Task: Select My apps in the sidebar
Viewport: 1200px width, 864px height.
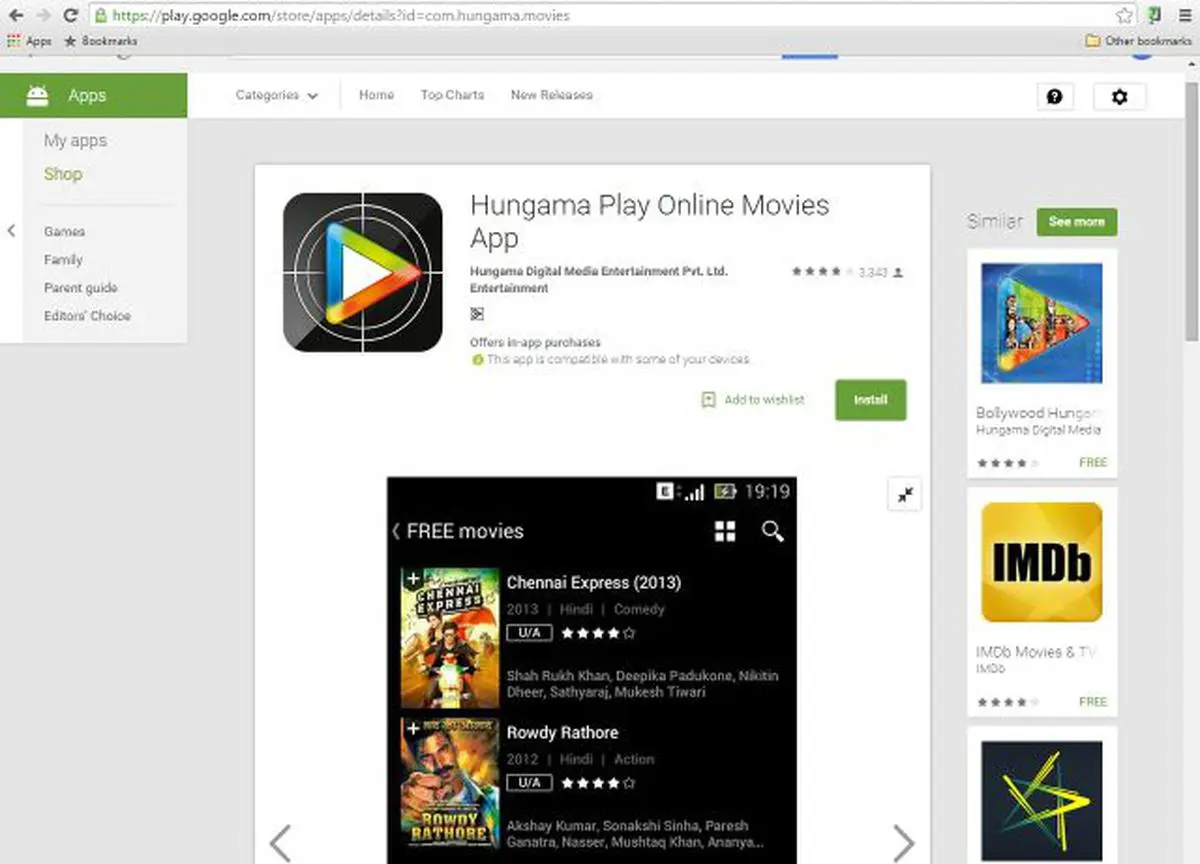Action: click(x=75, y=141)
